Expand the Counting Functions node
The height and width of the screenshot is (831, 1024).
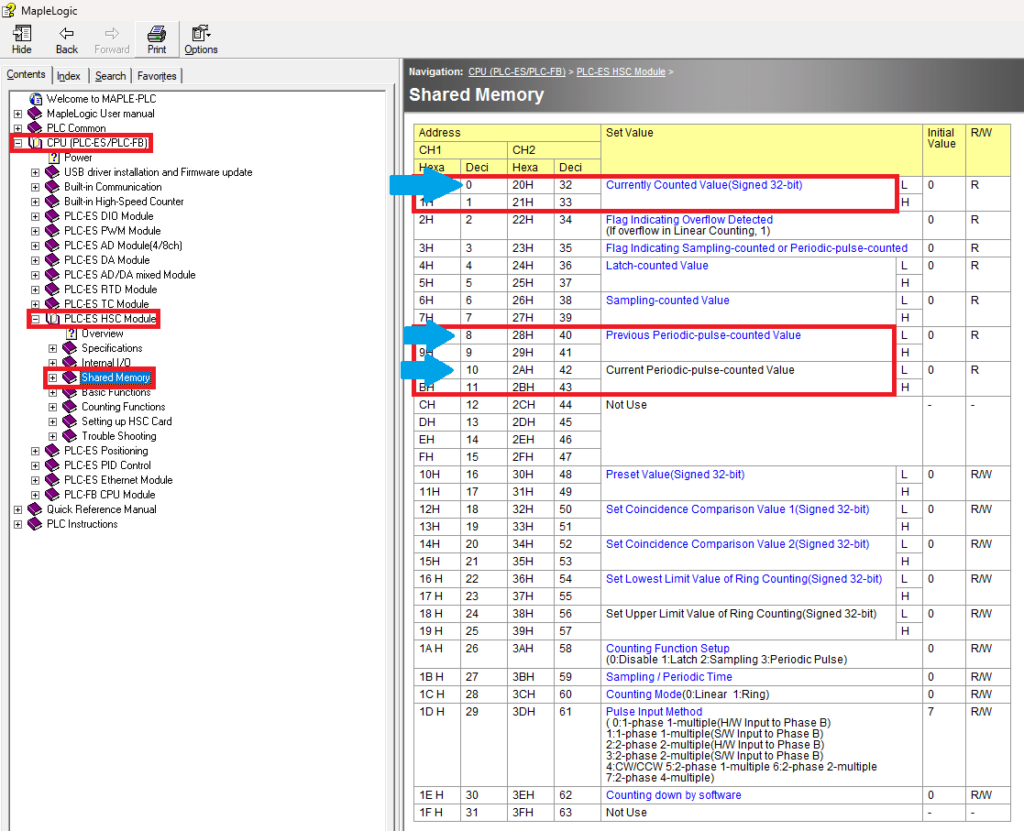tap(53, 407)
